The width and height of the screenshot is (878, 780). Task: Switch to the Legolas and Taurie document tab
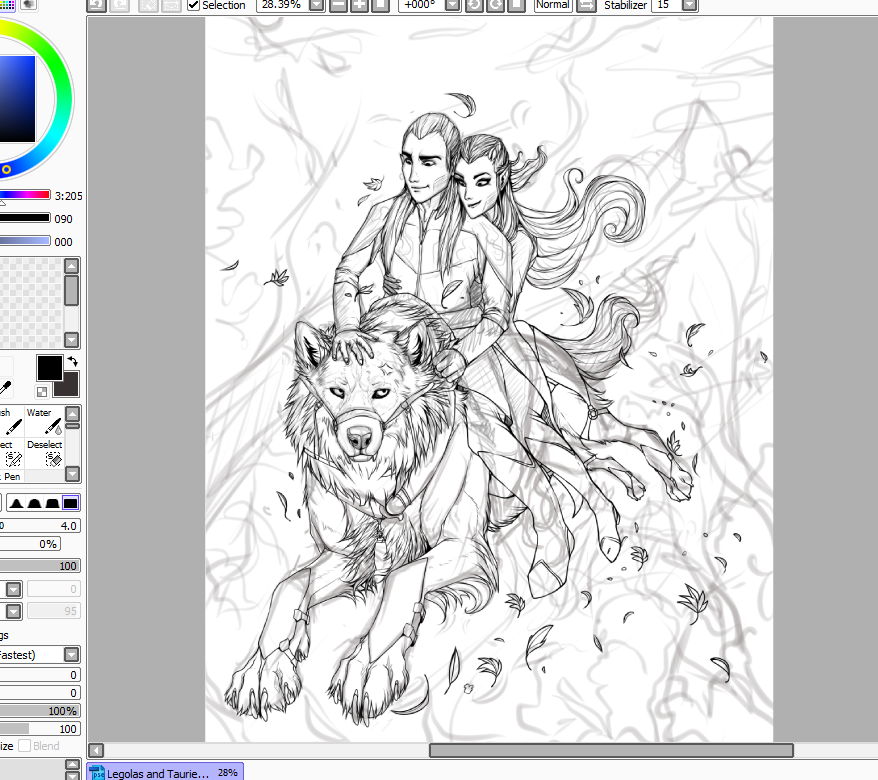[165, 772]
